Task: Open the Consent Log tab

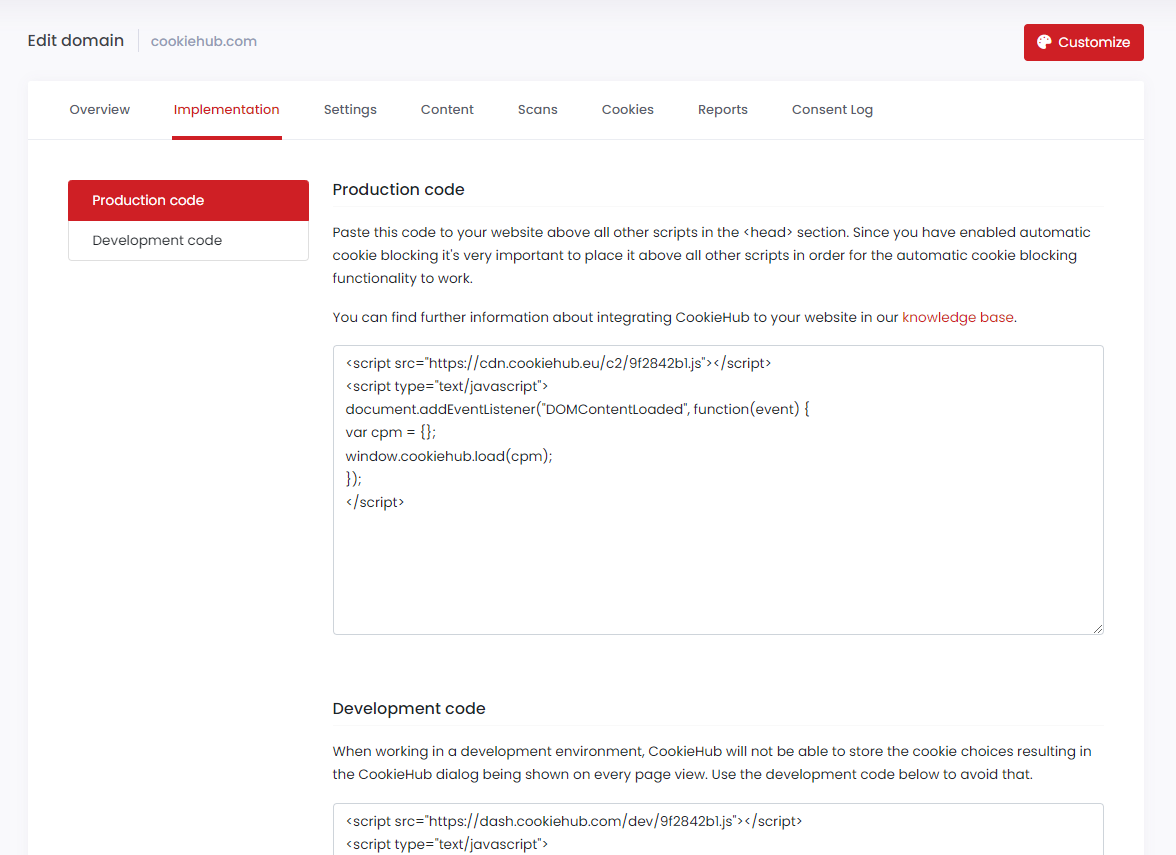Action: pyautogui.click(x=832, y=109)
